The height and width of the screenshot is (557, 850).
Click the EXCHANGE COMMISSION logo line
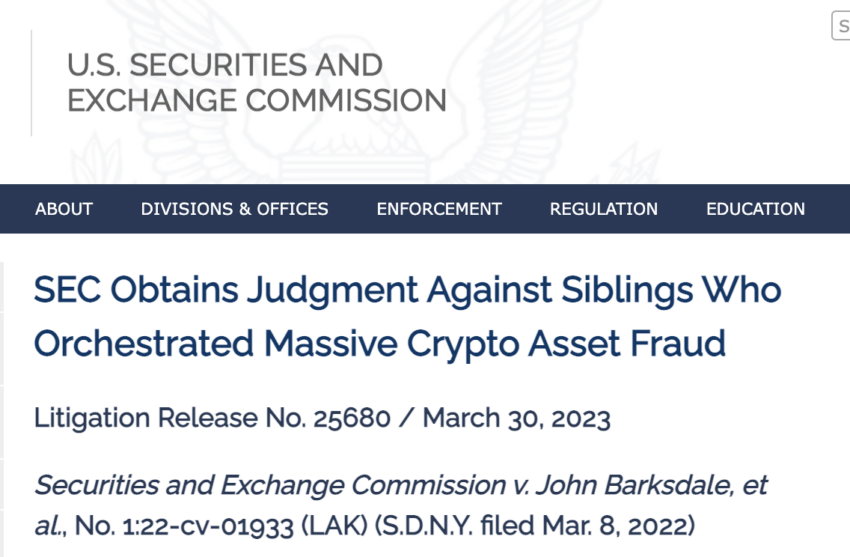click(x=257, y=101)
